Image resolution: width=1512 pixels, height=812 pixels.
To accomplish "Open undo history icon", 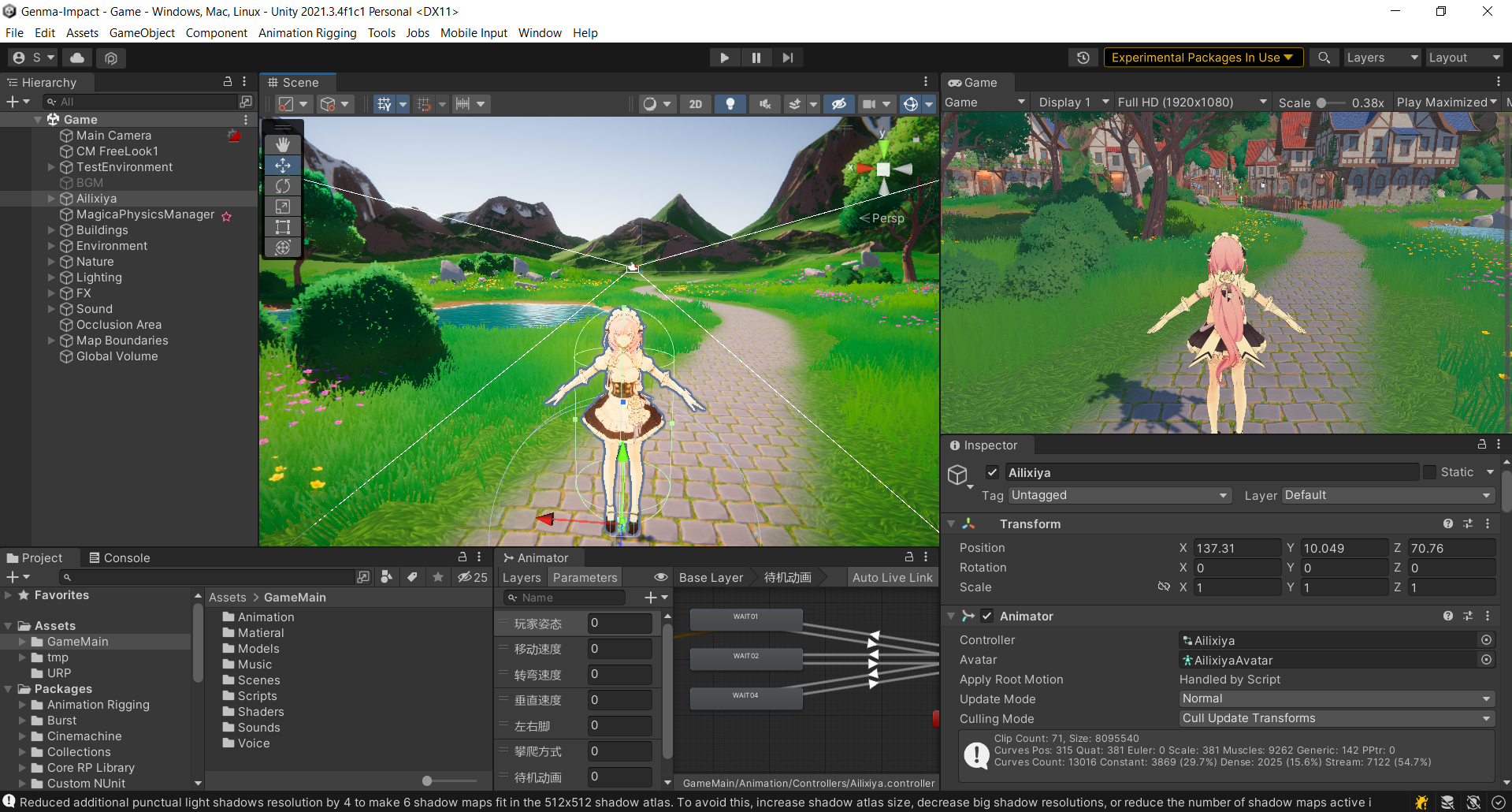I will click(x=1083, y=58).
